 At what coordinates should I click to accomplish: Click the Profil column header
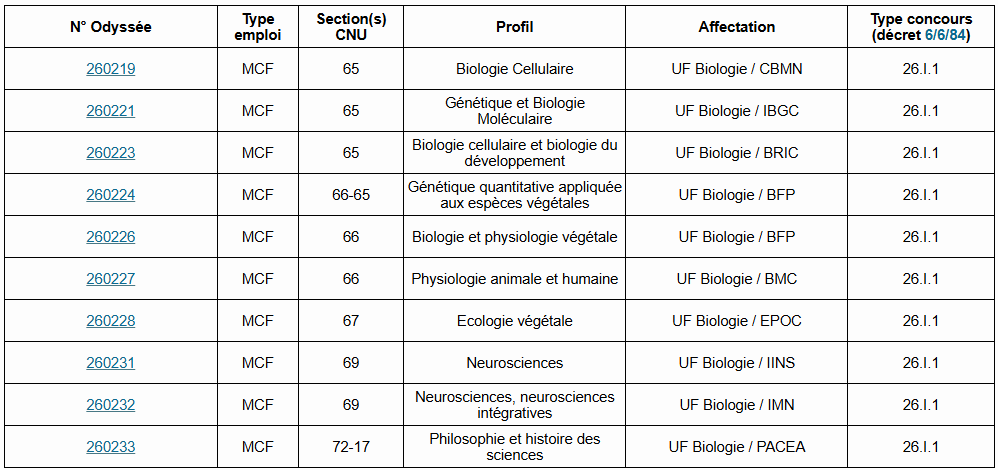pyautogui.click(x=514, y=27)
